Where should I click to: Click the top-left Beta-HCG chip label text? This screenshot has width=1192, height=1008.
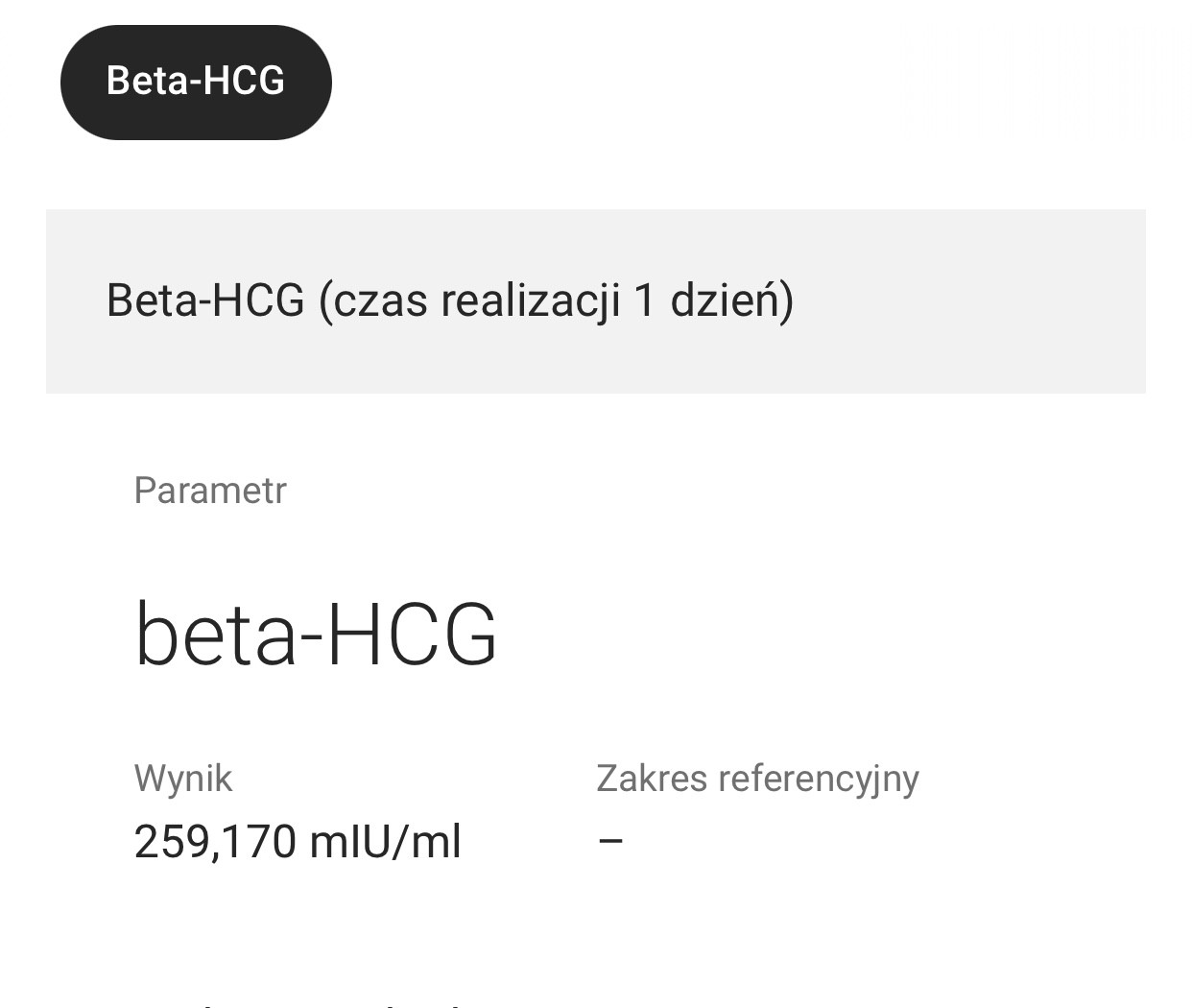click(196, 82)
